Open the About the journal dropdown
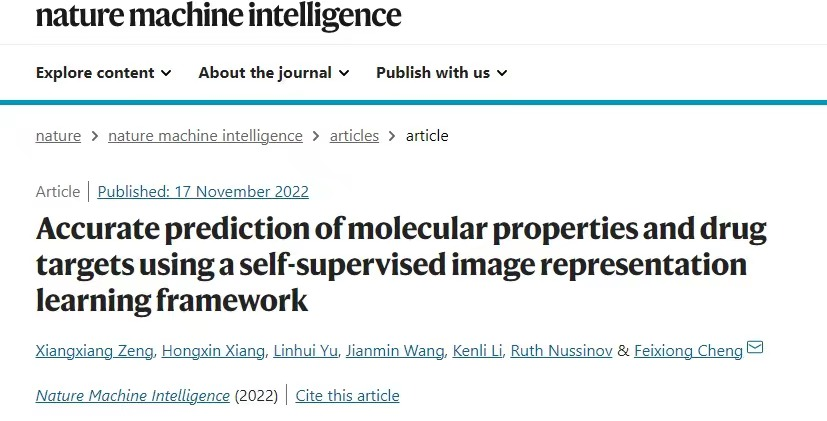Screen dimensions: 827x421 (273, 72)
